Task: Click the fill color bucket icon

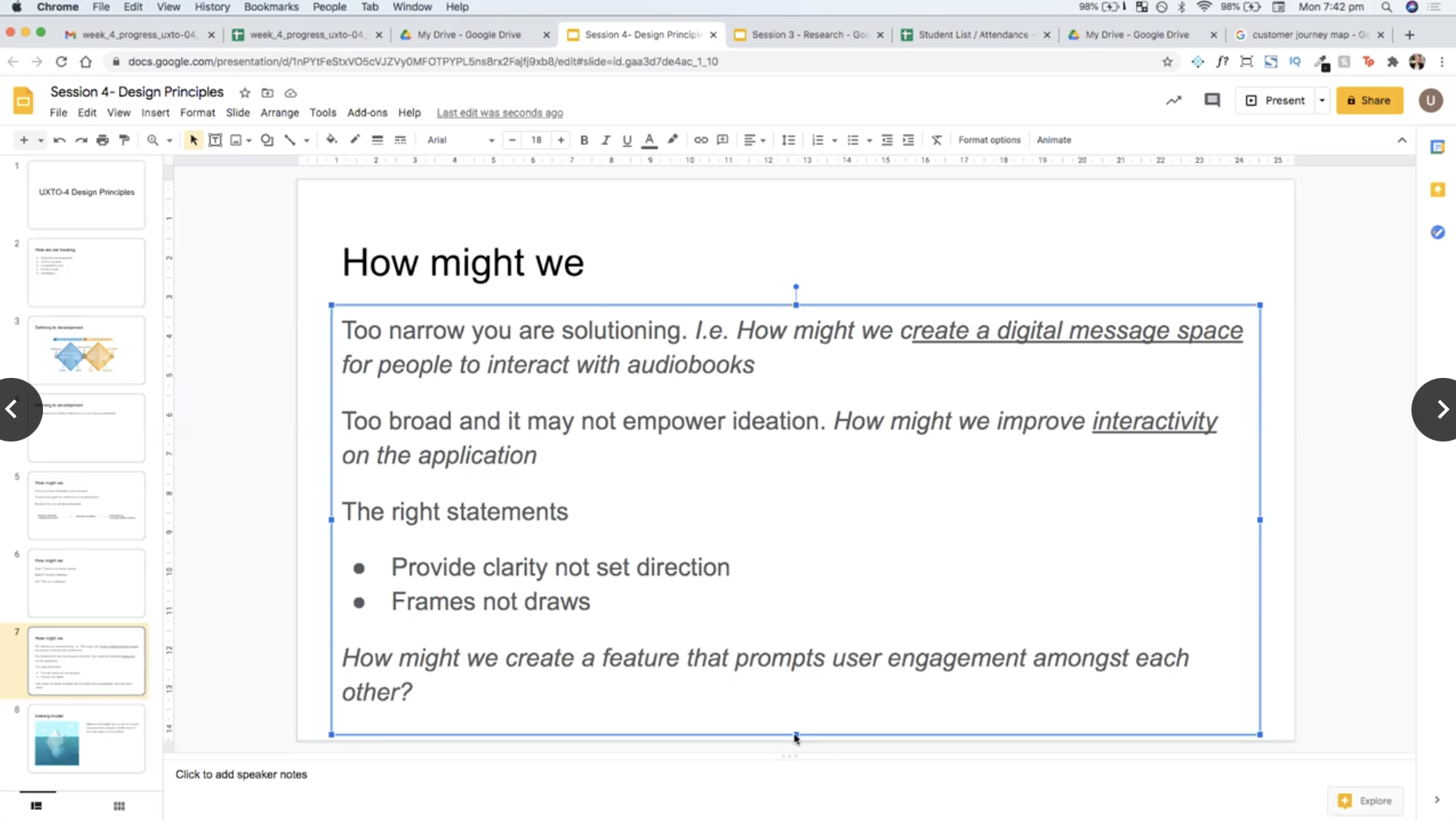Action: 332,140
